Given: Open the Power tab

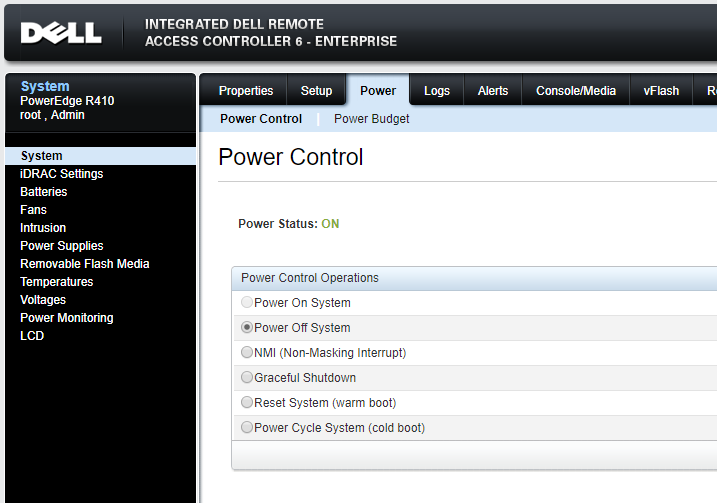Looking at the screenshot, I should pos(378,91).
